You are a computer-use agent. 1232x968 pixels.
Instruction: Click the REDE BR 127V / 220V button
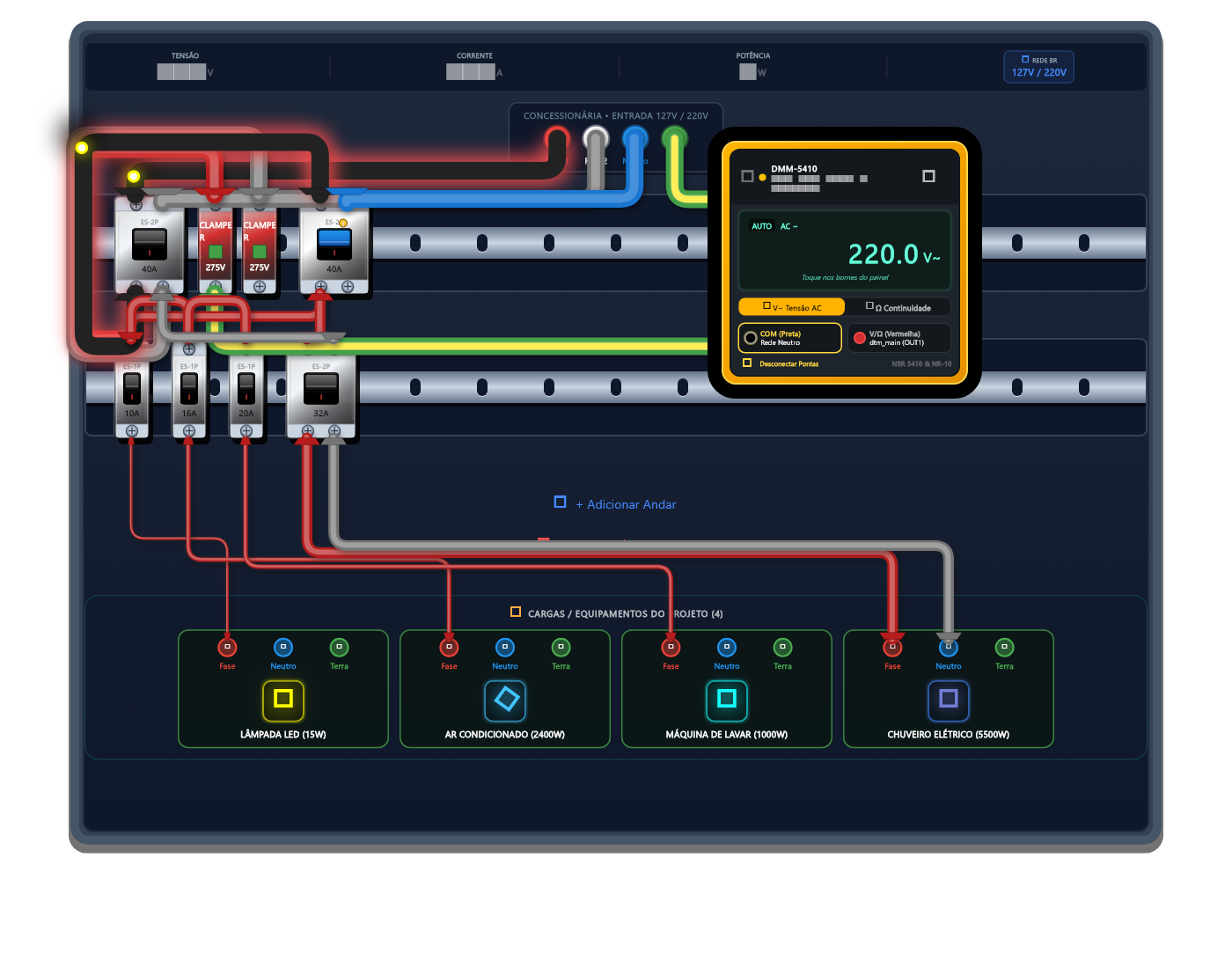(x=1039, y=67)
